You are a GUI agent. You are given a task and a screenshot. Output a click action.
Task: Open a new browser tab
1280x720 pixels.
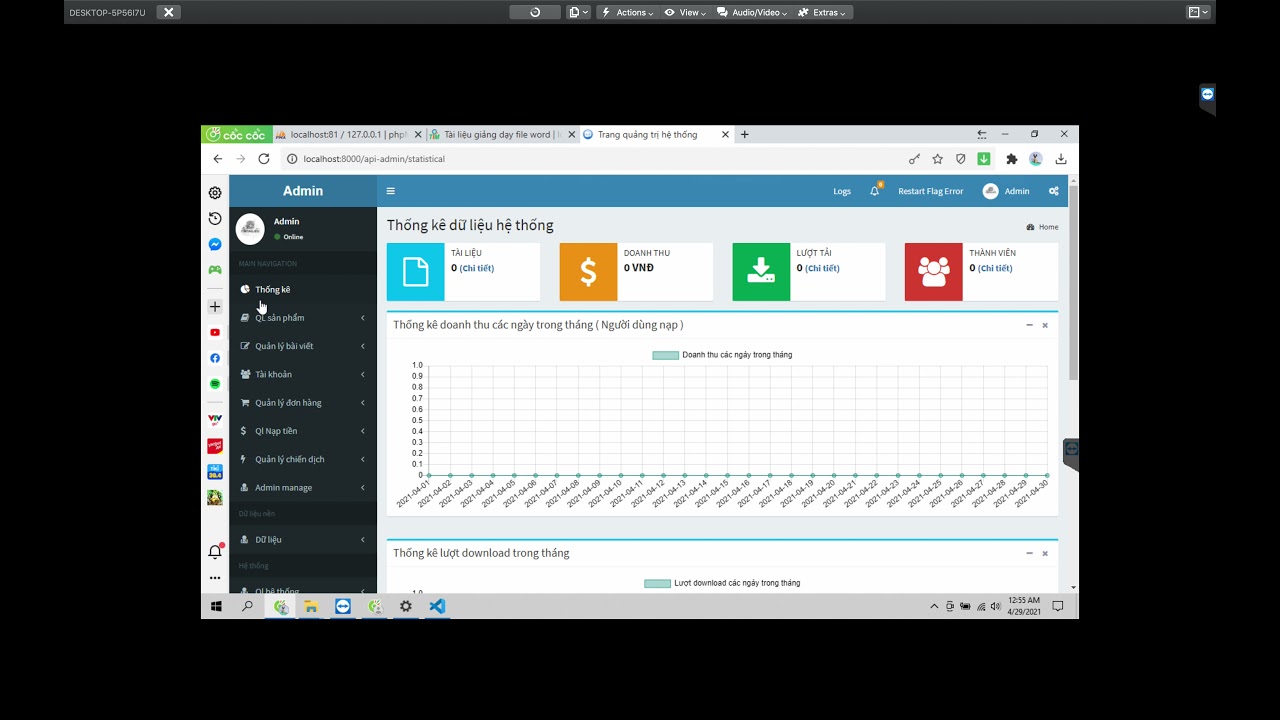pos(744,135)
